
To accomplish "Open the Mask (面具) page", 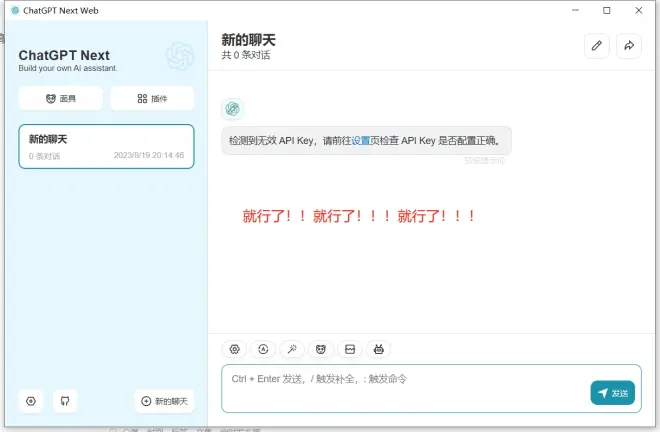I will 61,99.
